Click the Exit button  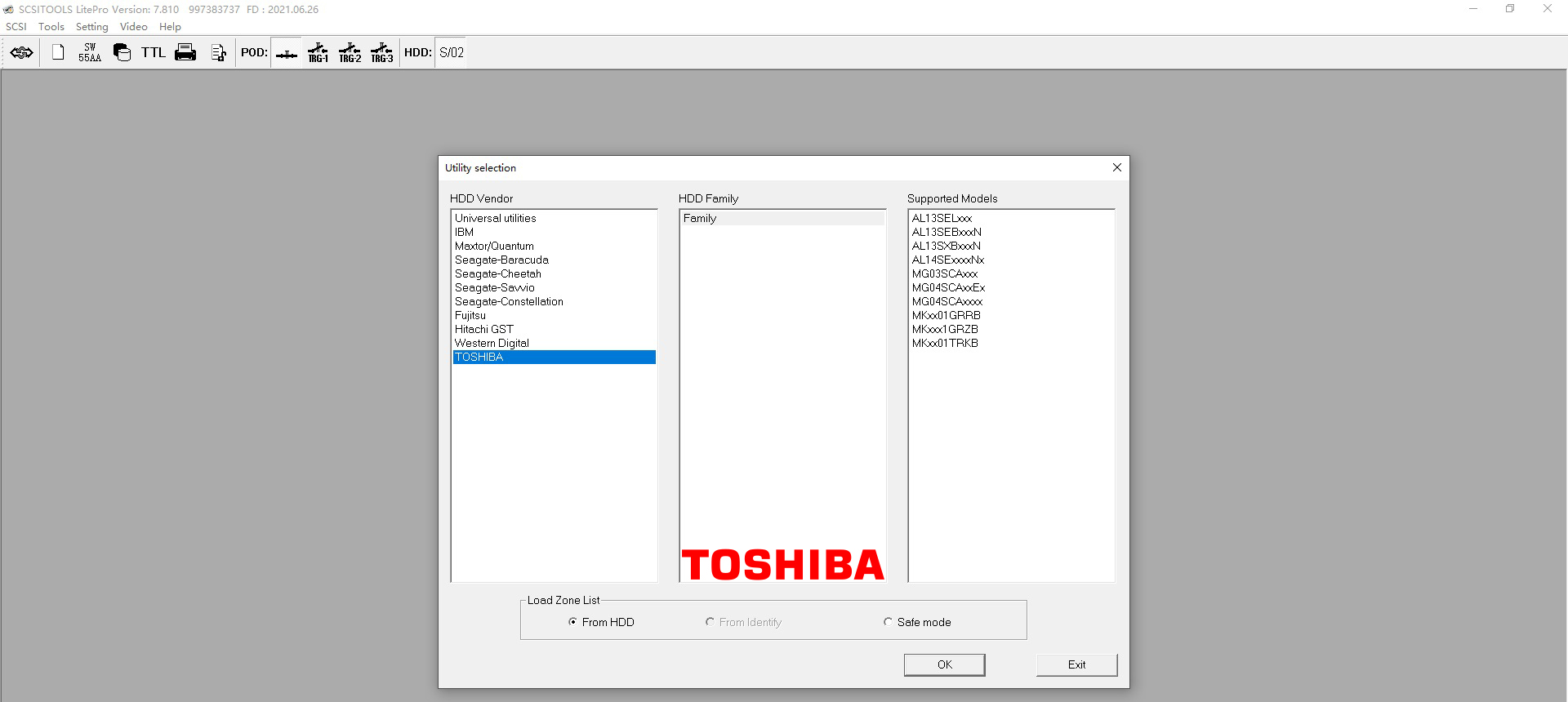[1077, 664]
